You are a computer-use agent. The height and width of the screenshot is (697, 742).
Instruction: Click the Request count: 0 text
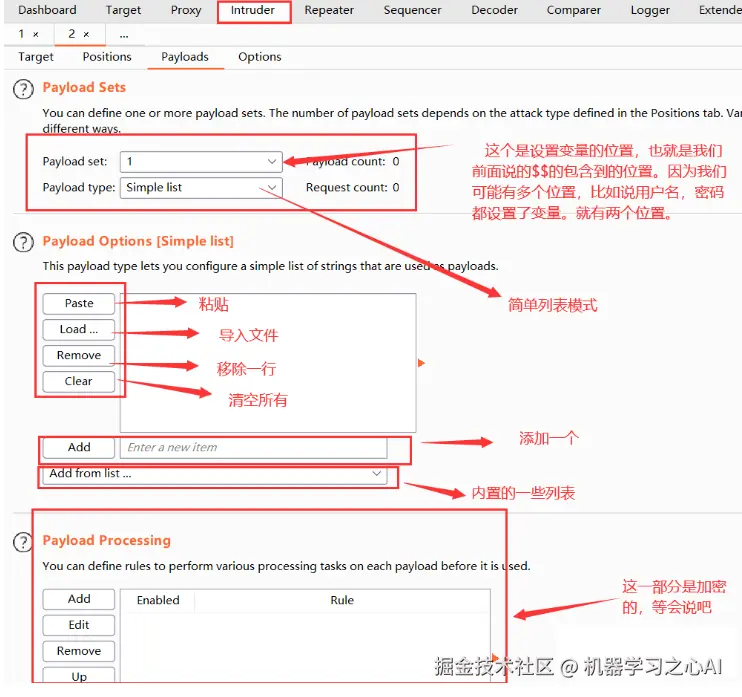(353, 188)
